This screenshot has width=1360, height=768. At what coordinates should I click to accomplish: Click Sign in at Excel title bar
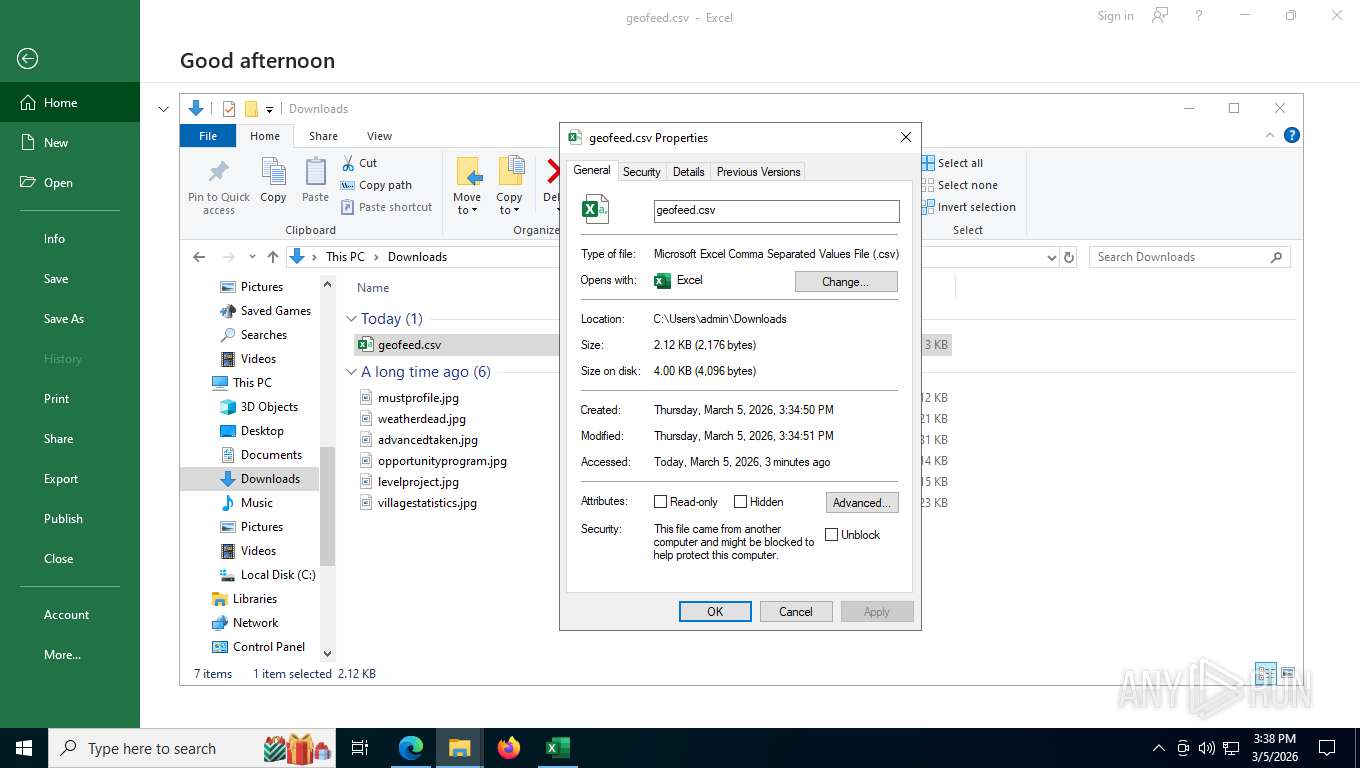click(1115, 15)
